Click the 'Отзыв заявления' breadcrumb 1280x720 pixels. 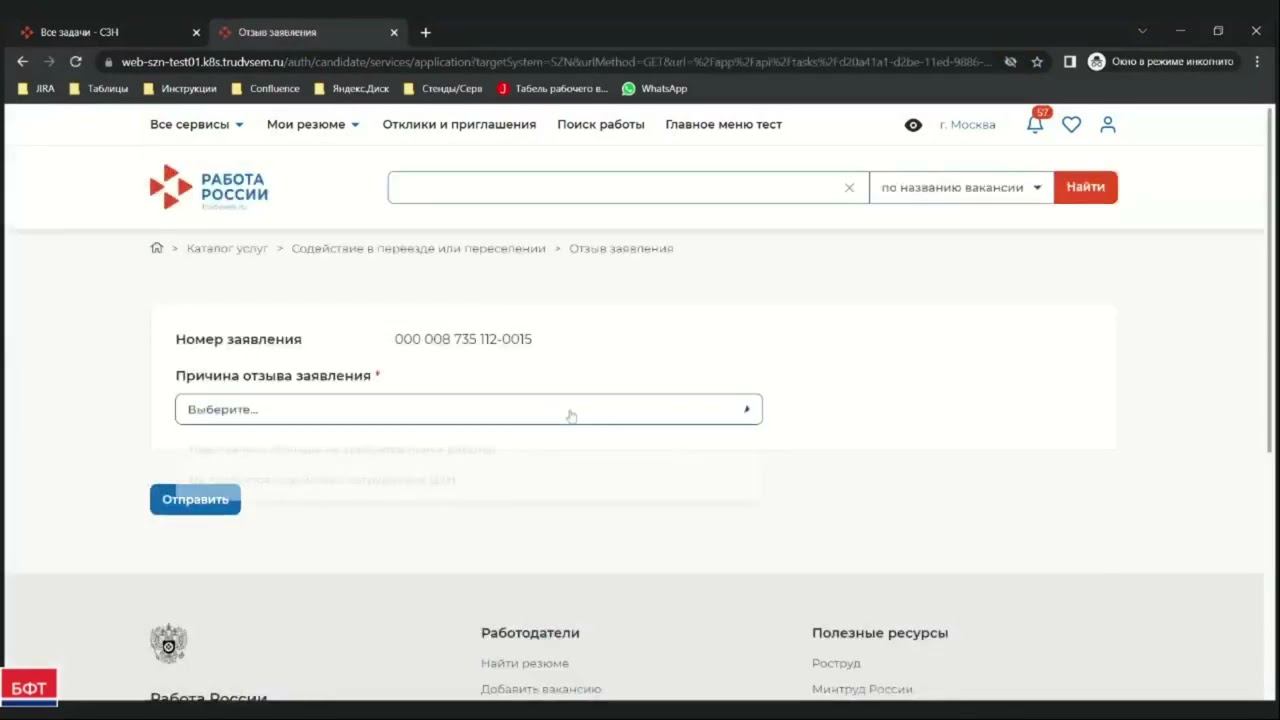(621, 248)
